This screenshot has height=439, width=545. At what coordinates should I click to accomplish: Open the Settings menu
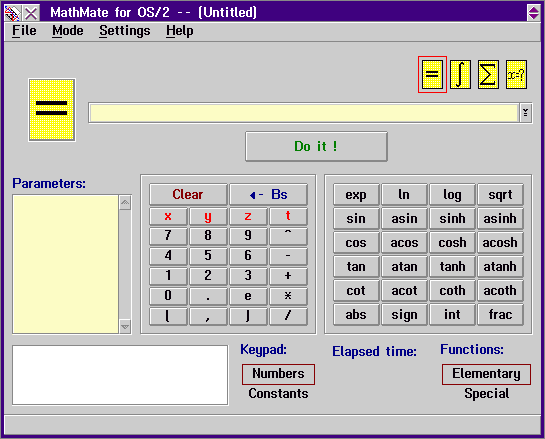[125, 31]
